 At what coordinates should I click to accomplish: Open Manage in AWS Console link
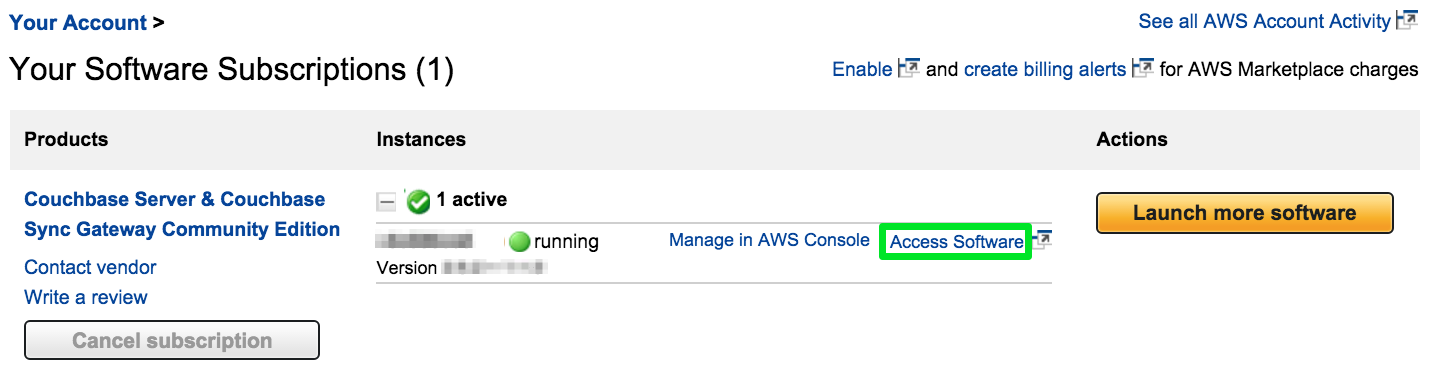(769, 240)
